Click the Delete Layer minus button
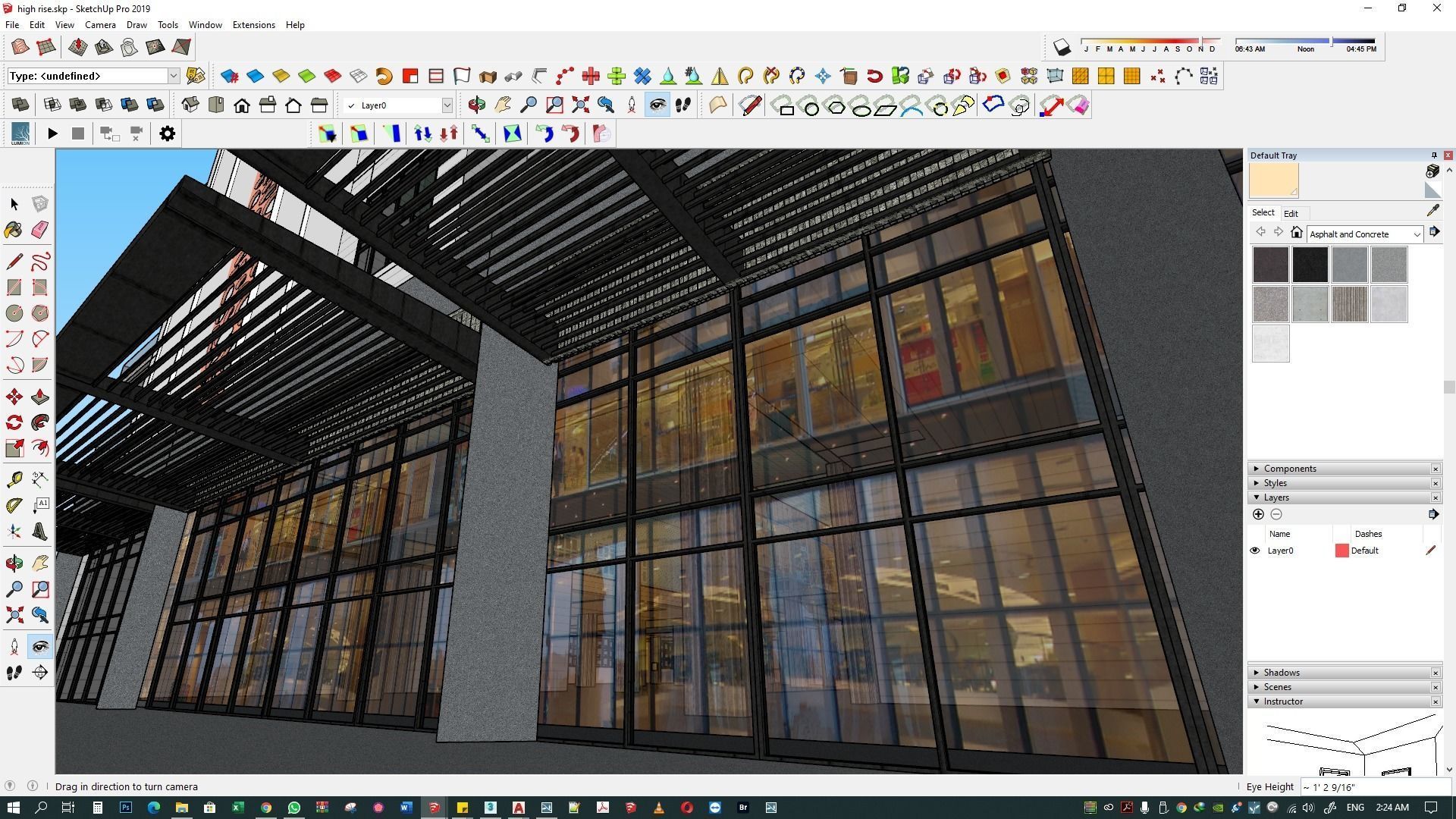Image resolution: width=1456 pixels, height=819 pixels. [x=1276, y=514]
